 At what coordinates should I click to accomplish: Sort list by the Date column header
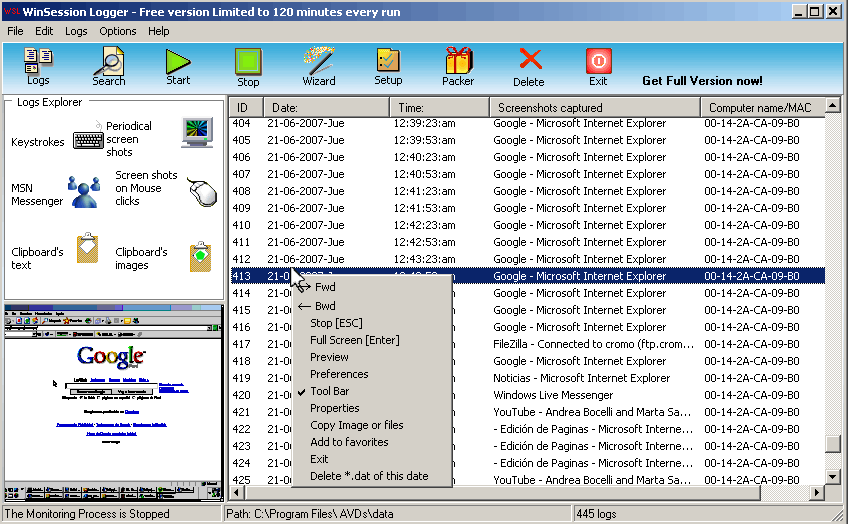coord(326,108)
